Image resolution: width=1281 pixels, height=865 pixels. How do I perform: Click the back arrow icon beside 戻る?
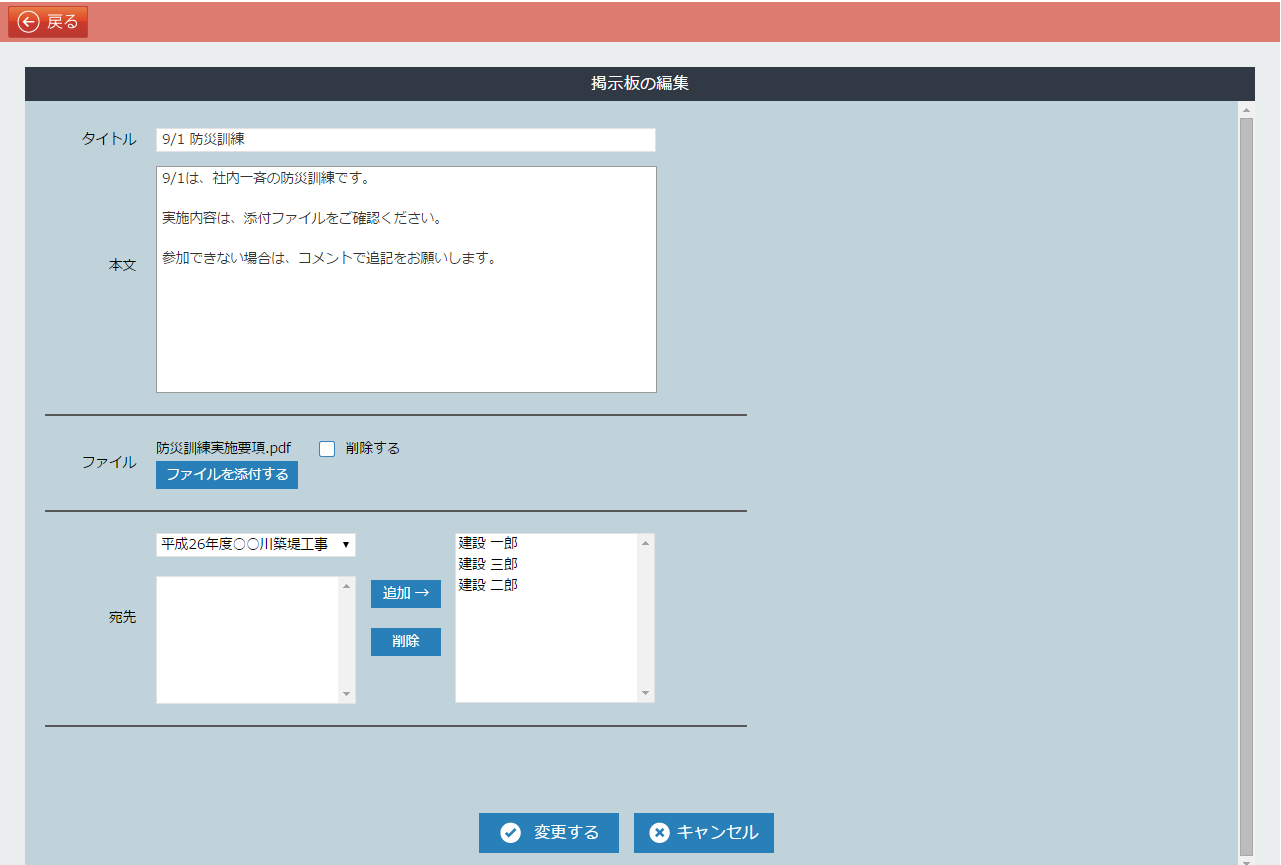click(28, 22)
